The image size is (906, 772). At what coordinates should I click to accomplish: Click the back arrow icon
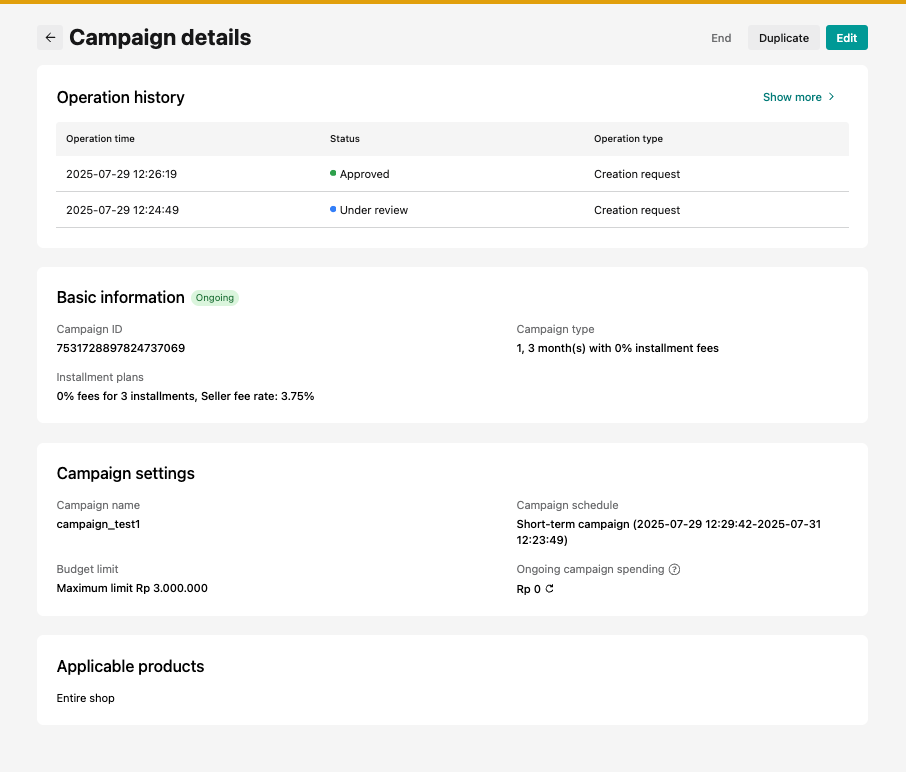[x=50, y=38]
